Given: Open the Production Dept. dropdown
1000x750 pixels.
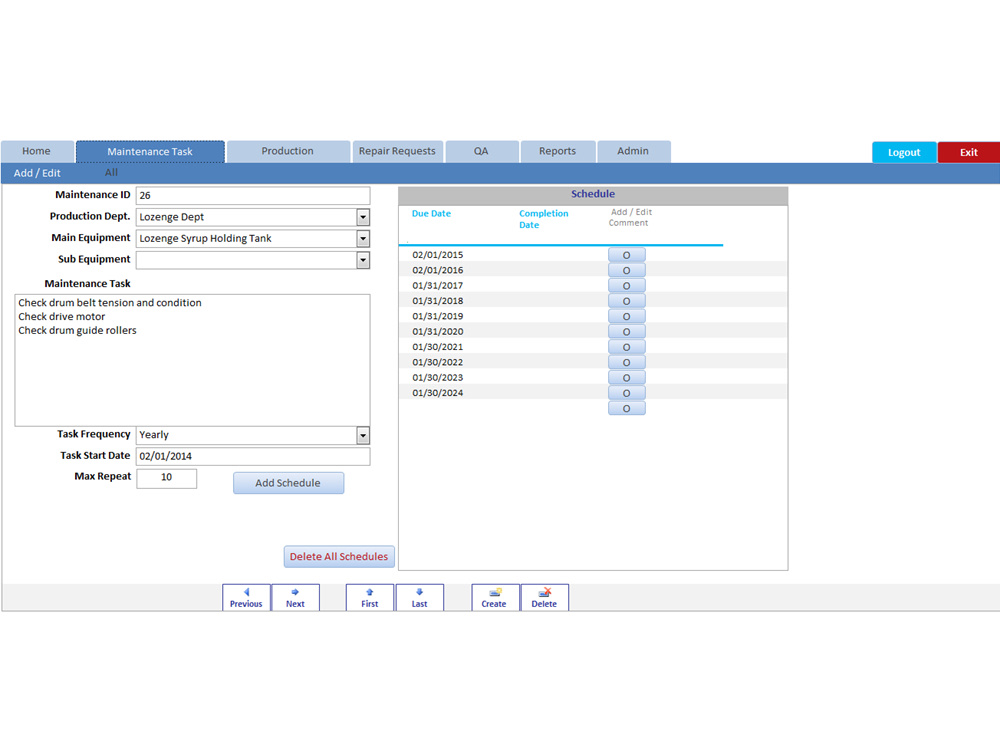Looking at the screenshot, I should coord(362,217).
